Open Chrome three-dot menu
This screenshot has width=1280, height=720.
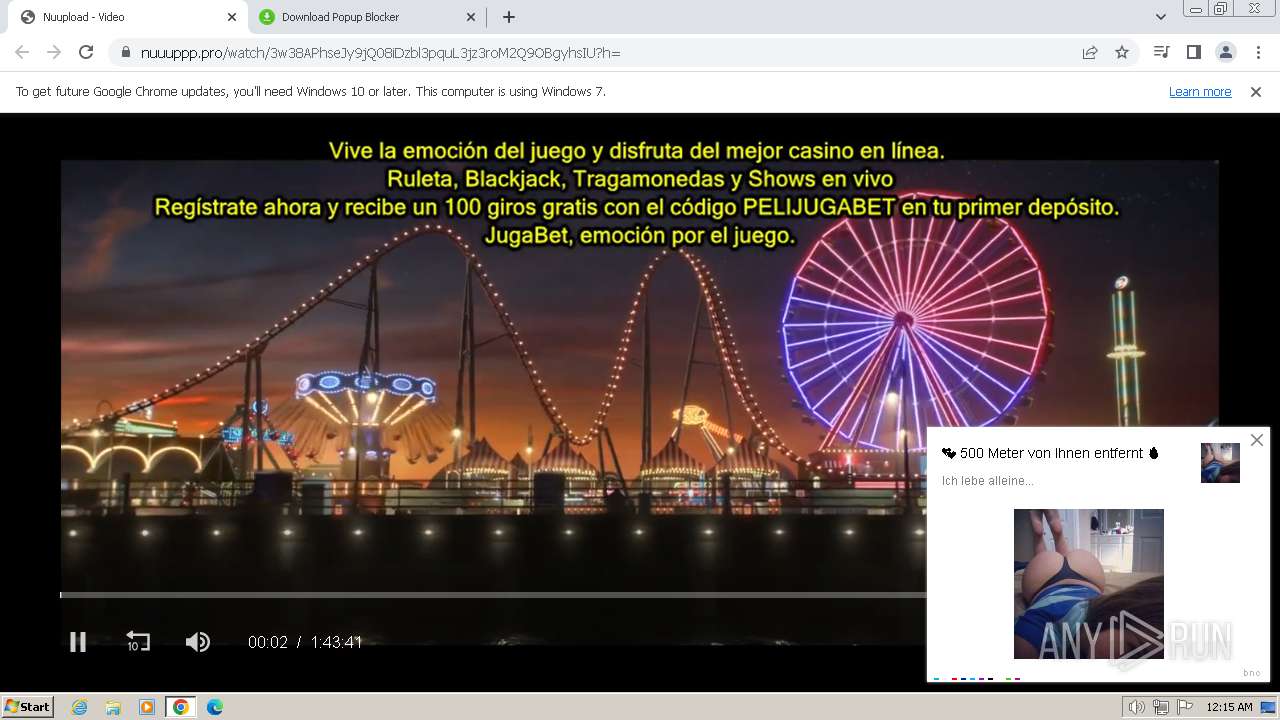tap(1258, 52)
